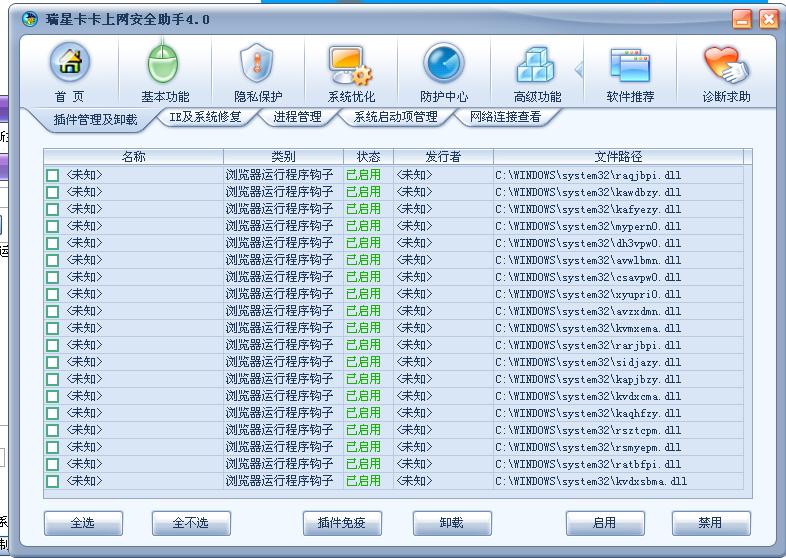Open 高级功能 cubes icon

(x=535, y=64)
